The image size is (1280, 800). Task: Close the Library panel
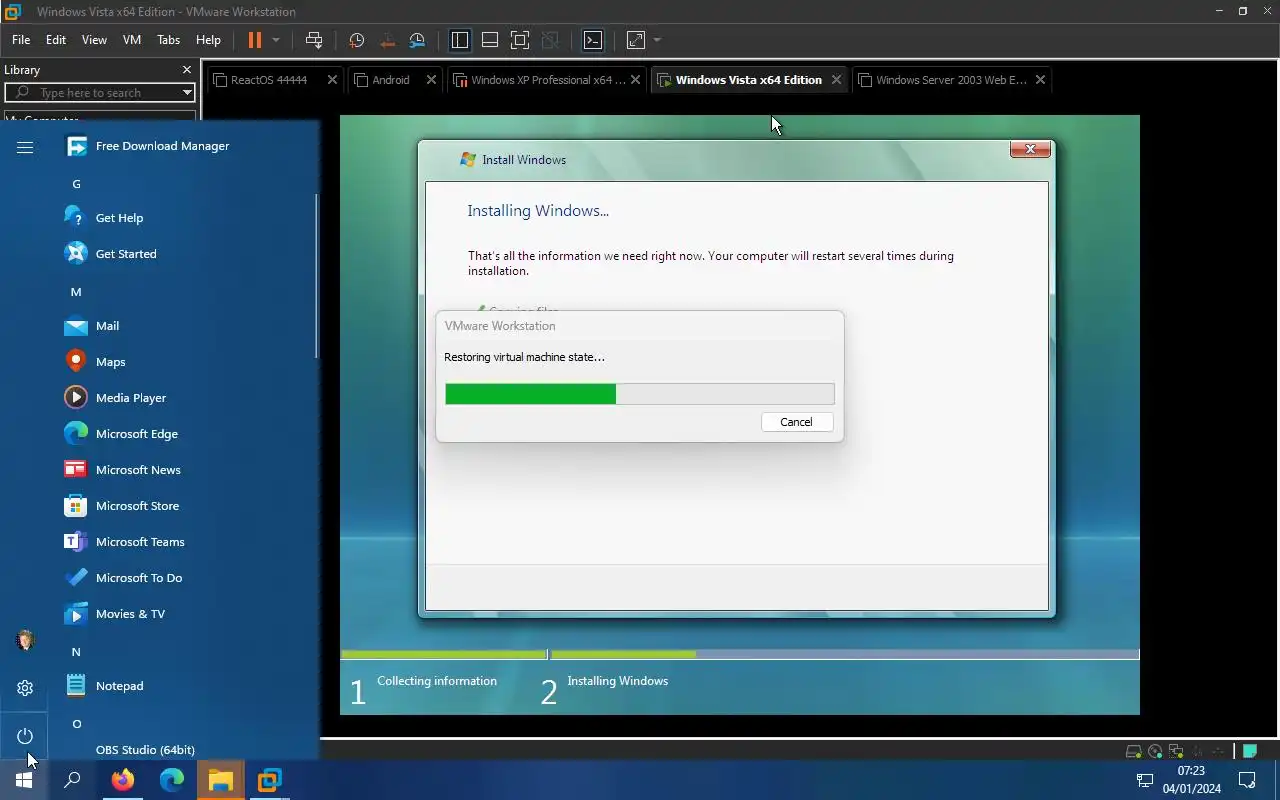click(187, 70)
